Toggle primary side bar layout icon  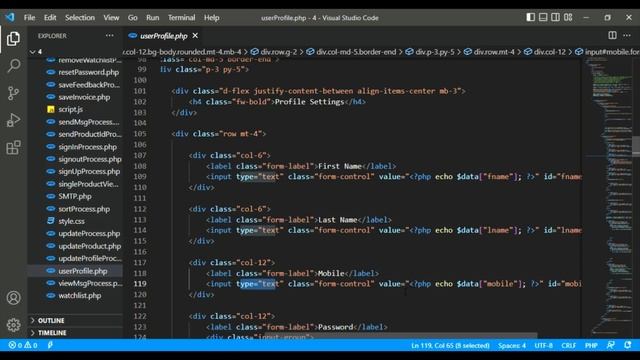[x=530, y=18]
